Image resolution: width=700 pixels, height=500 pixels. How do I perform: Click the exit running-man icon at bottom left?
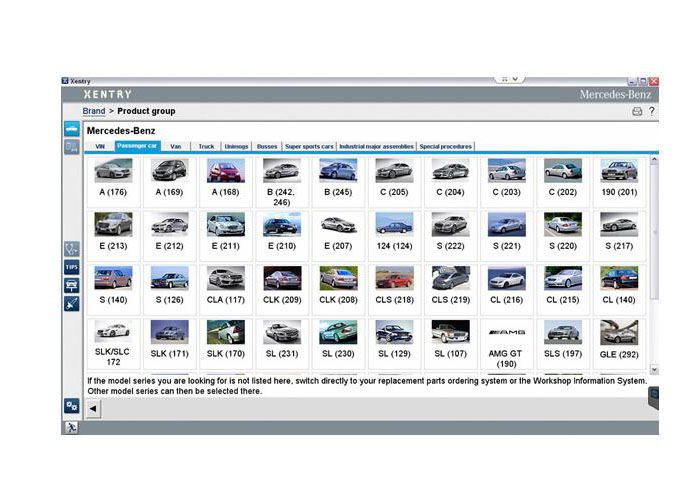(71, 427)
